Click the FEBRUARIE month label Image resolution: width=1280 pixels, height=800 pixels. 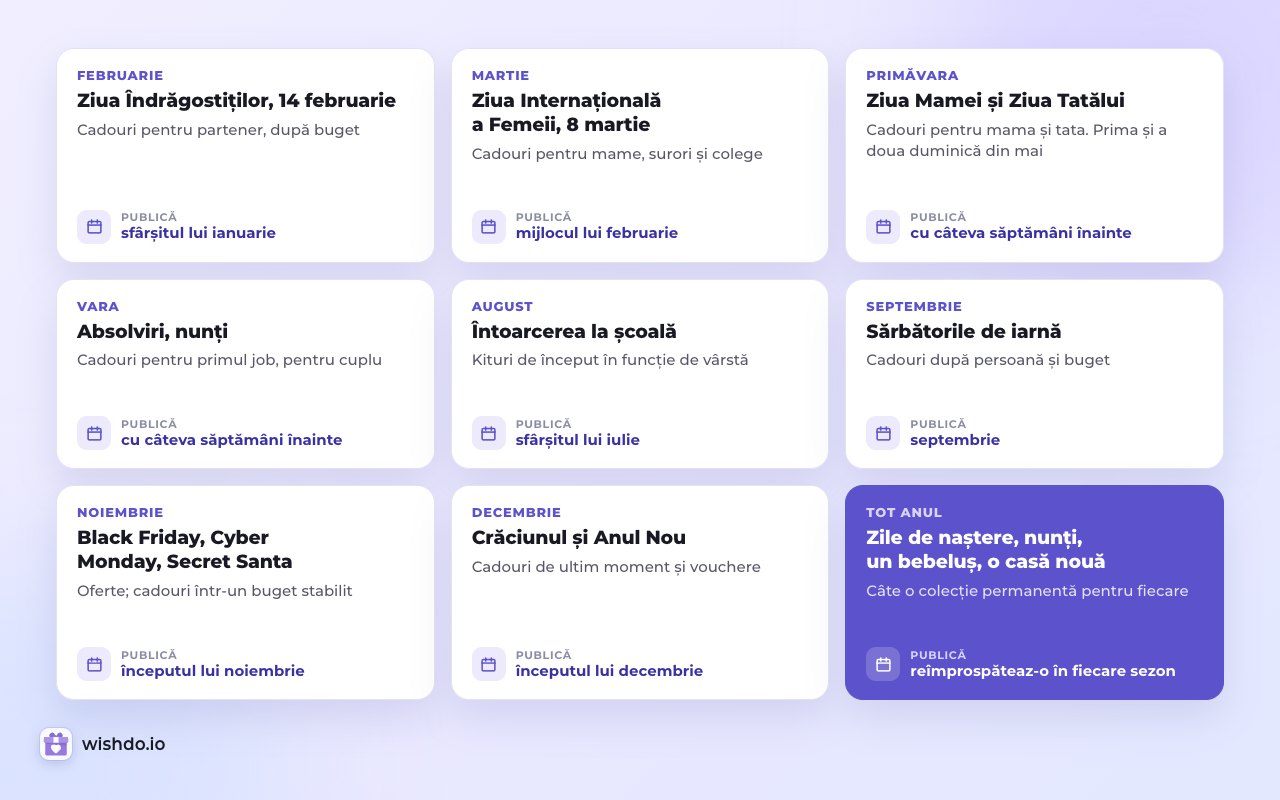120,75
